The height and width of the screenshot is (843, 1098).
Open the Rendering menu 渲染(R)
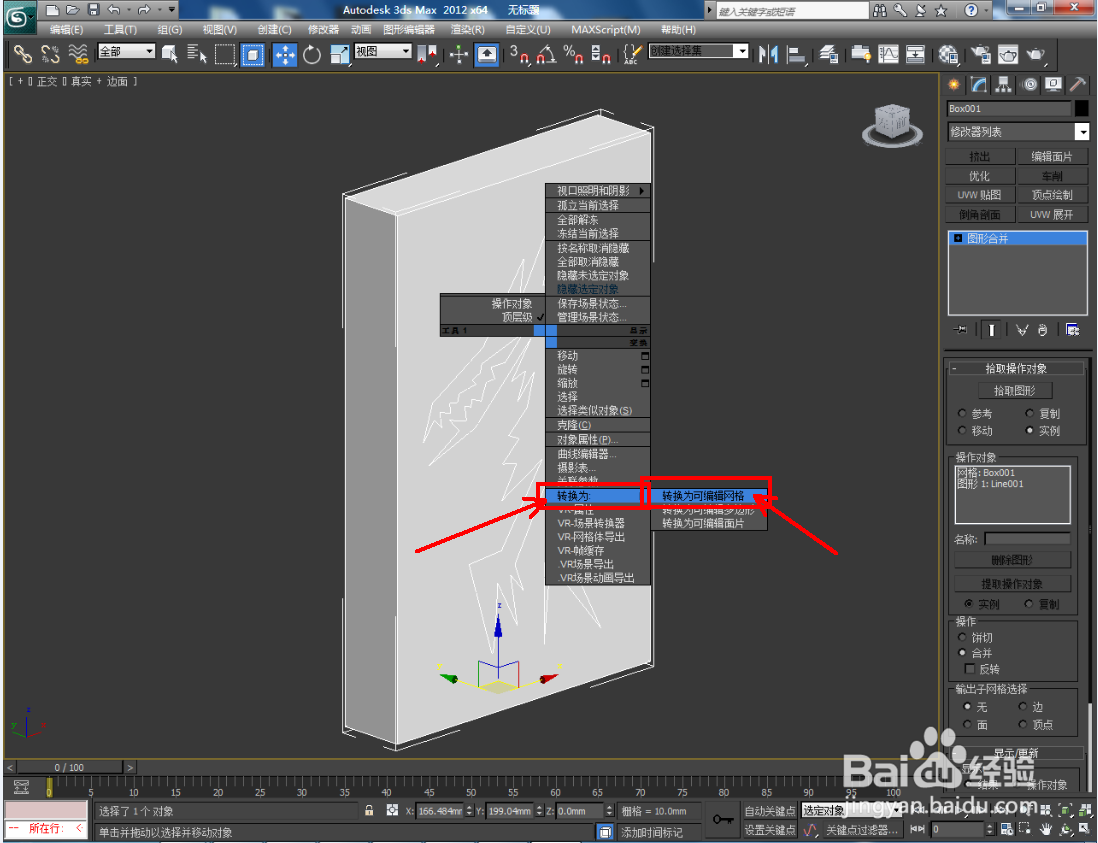tap(467, 29)
